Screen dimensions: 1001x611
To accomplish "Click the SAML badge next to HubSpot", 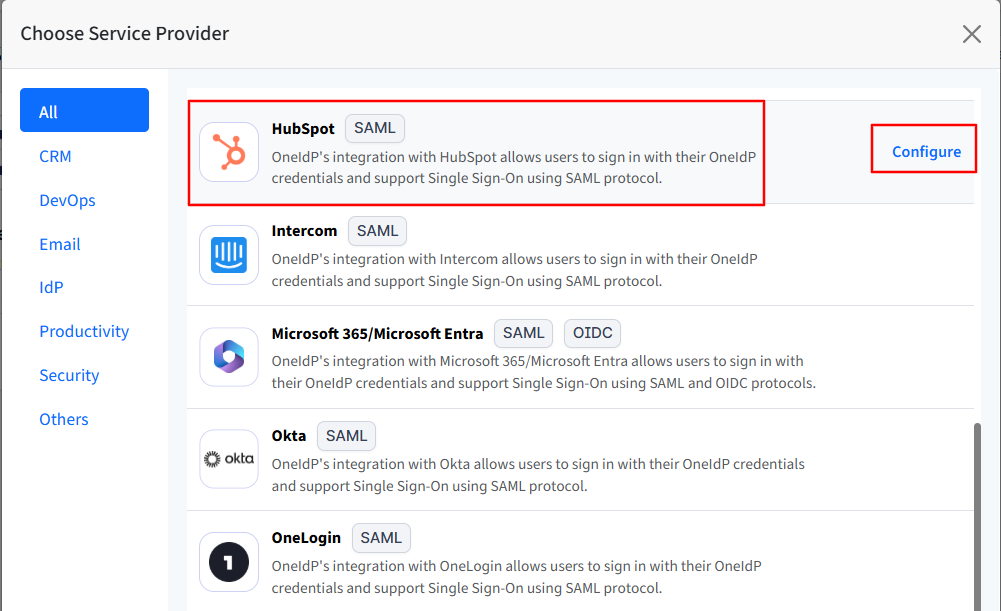I will click(374, 128).
